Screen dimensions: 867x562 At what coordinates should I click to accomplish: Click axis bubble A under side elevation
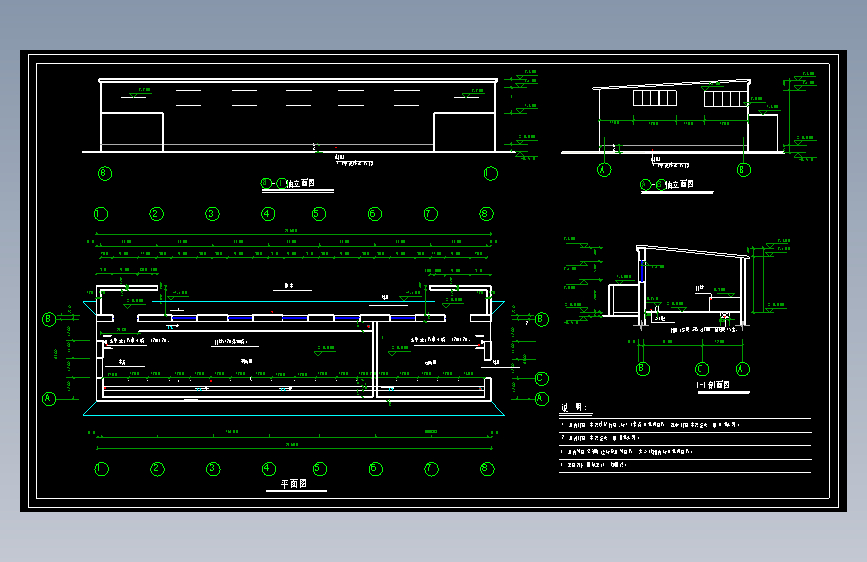[x=604, y=170]
